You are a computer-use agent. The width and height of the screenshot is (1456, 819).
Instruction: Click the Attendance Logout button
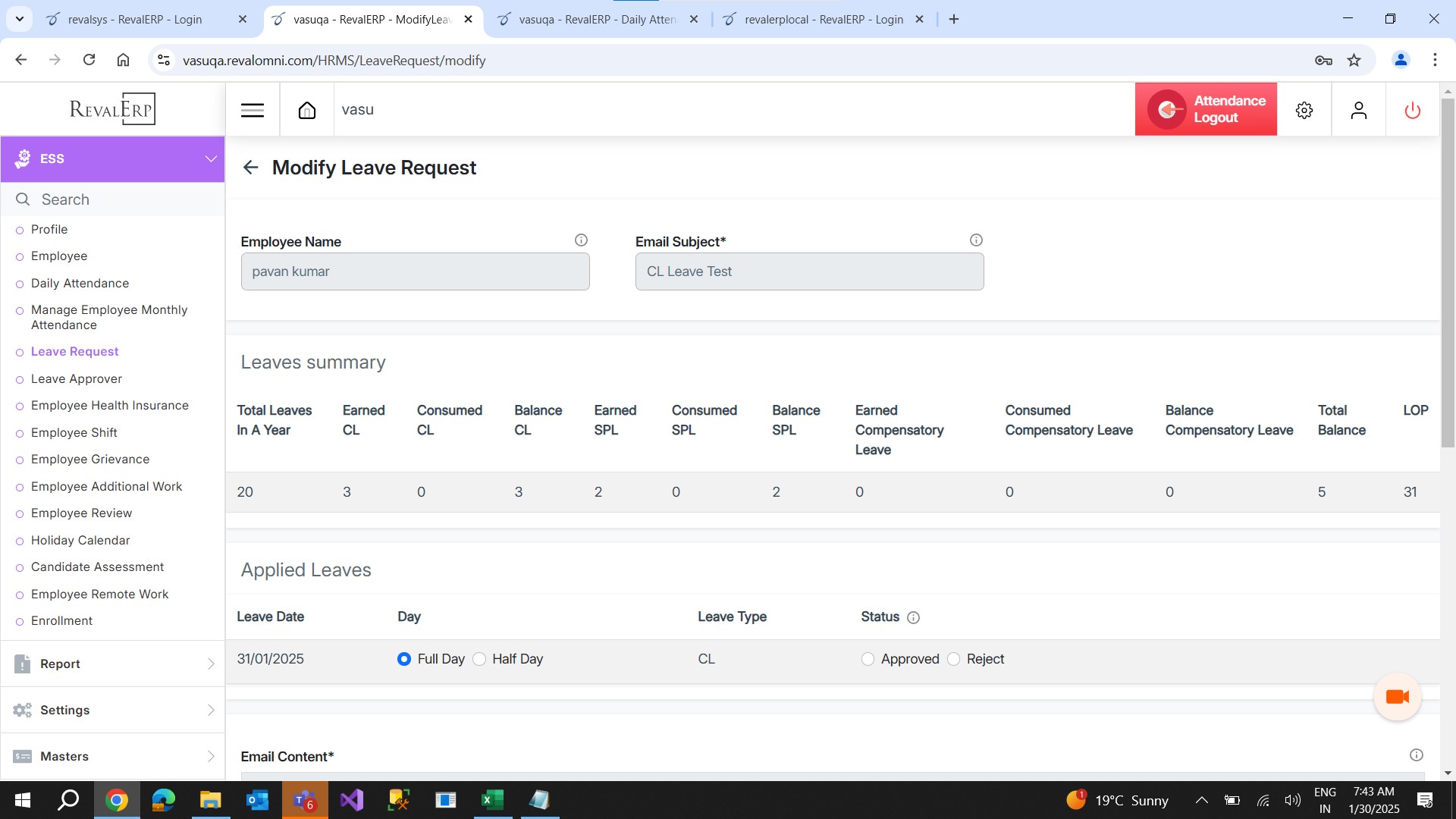tap(1206, 109)
